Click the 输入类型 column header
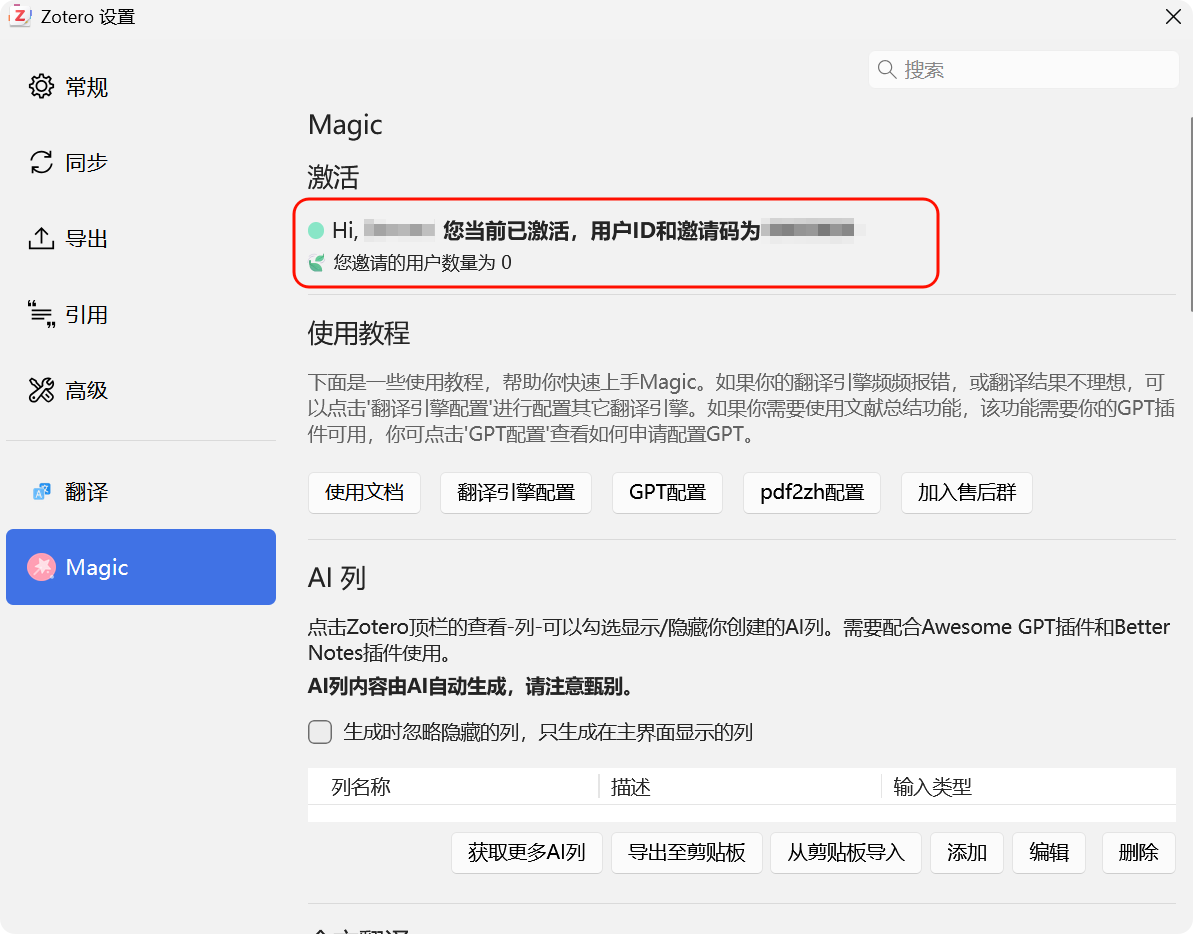 click(x=1029, y=786)
